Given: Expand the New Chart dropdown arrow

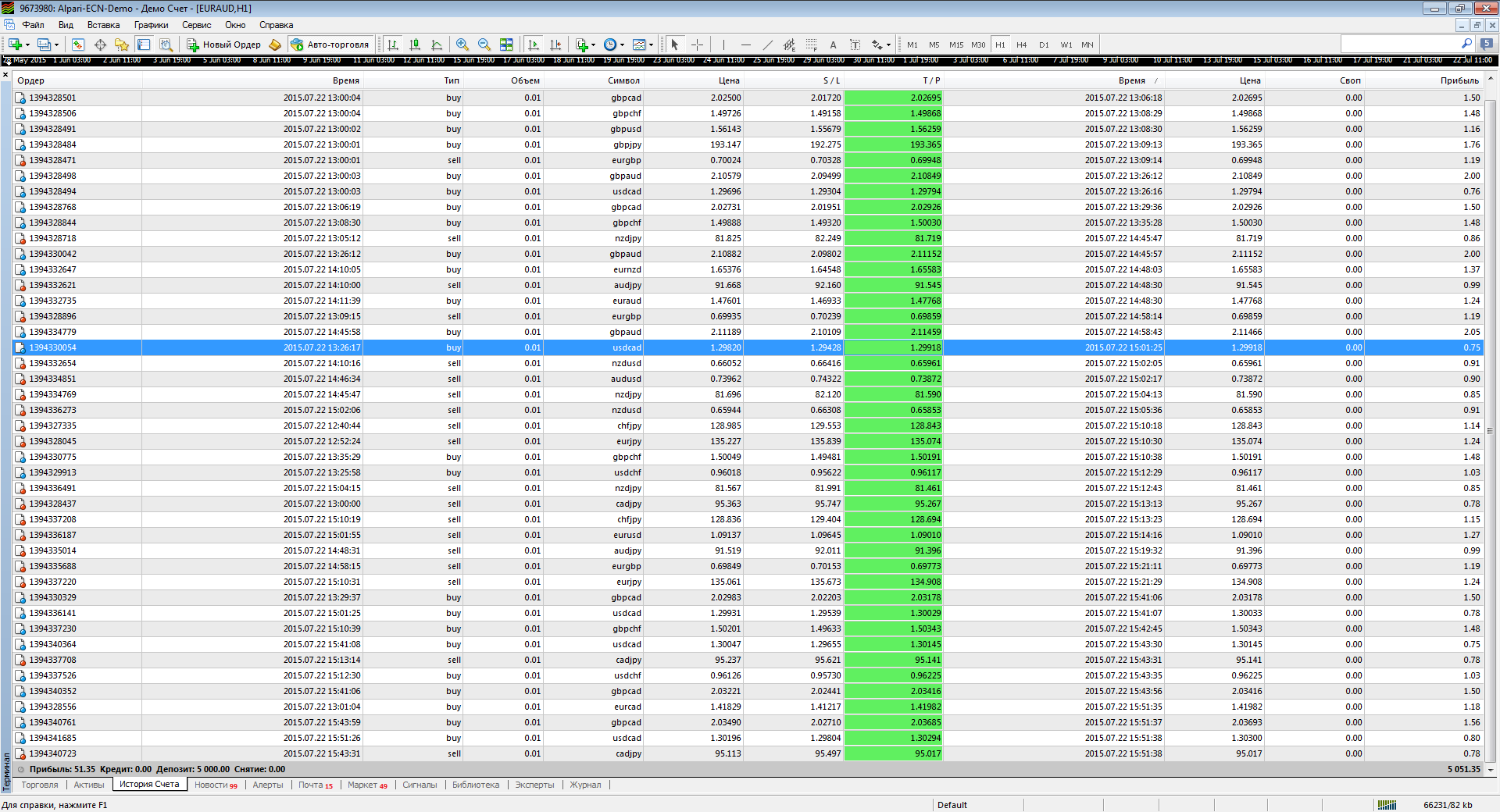Looking at the screenshot, I should [27, 45].
